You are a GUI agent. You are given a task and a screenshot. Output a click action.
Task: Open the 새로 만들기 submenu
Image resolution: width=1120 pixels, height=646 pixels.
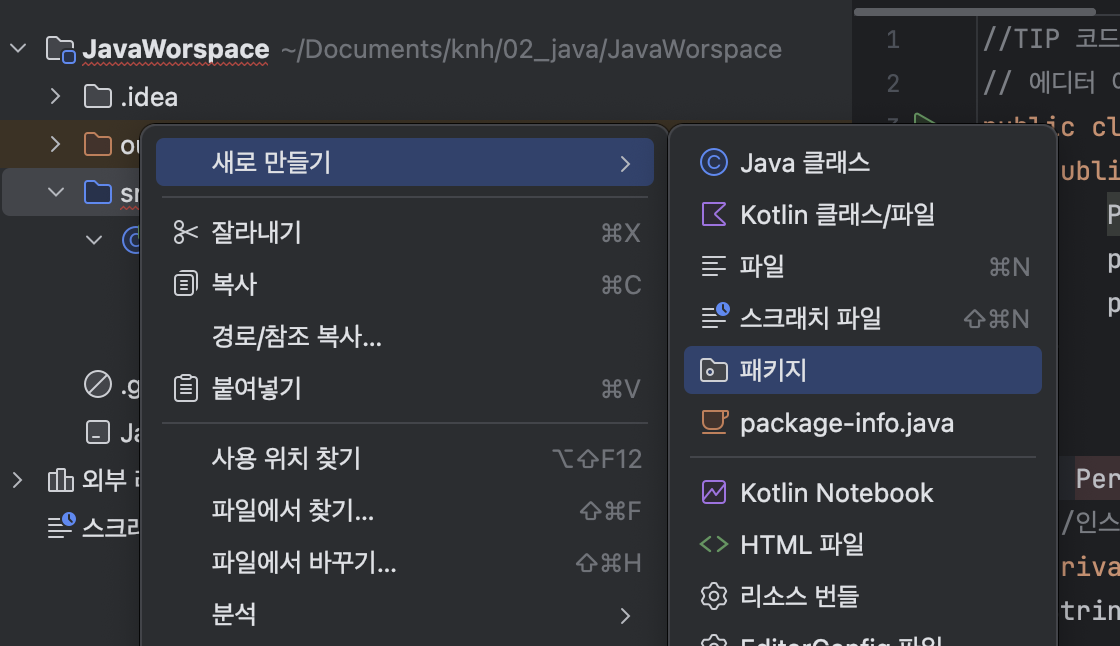(404, 162)
